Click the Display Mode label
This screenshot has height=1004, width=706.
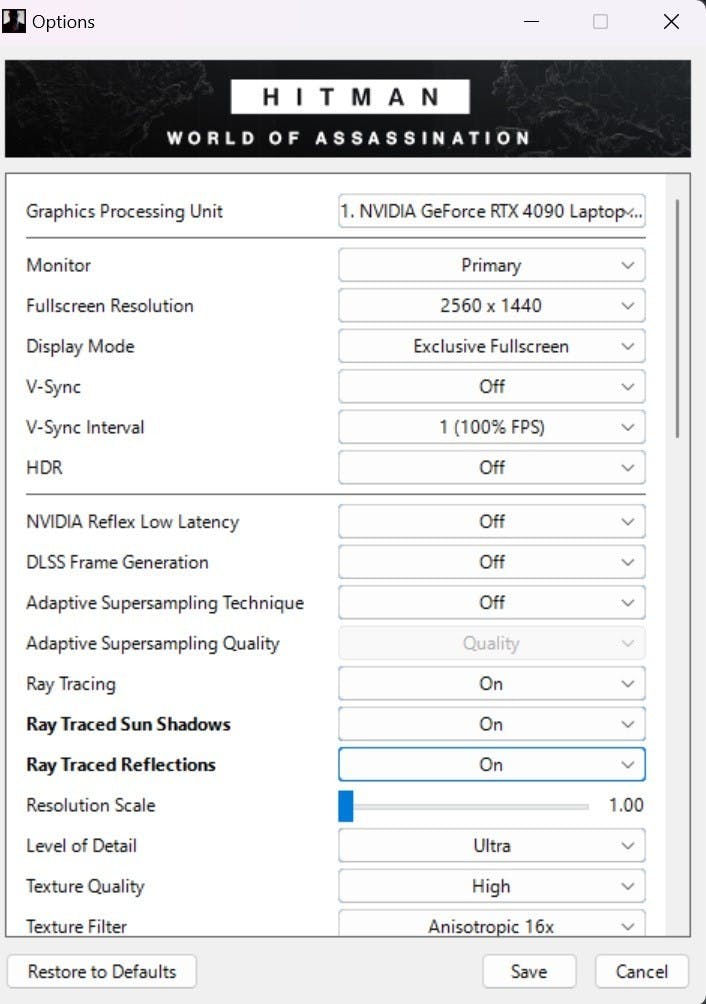click(80, 346)
